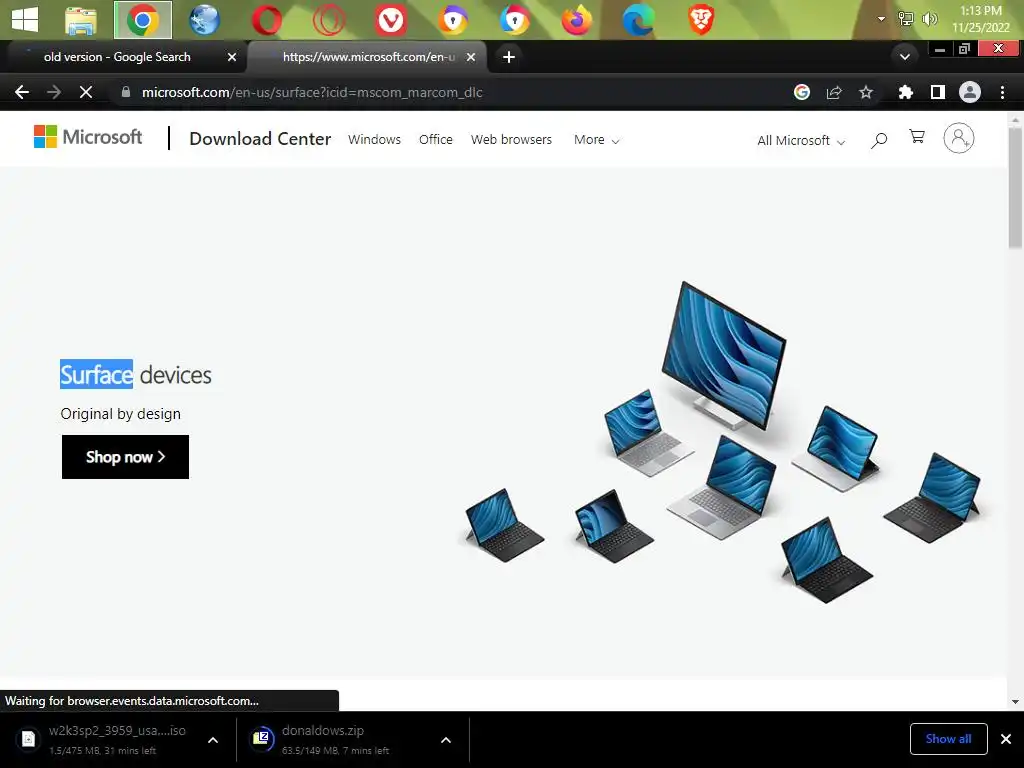Switch to Google Chrome taskbar icon
1024x768 pixels.
pos(143,20)
